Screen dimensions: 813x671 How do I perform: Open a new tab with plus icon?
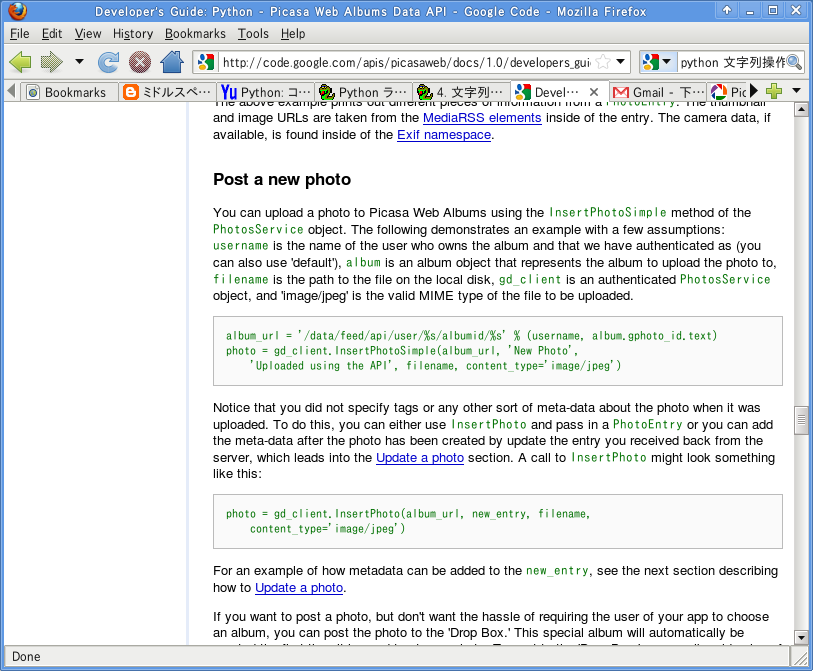[x=774, y=91]
